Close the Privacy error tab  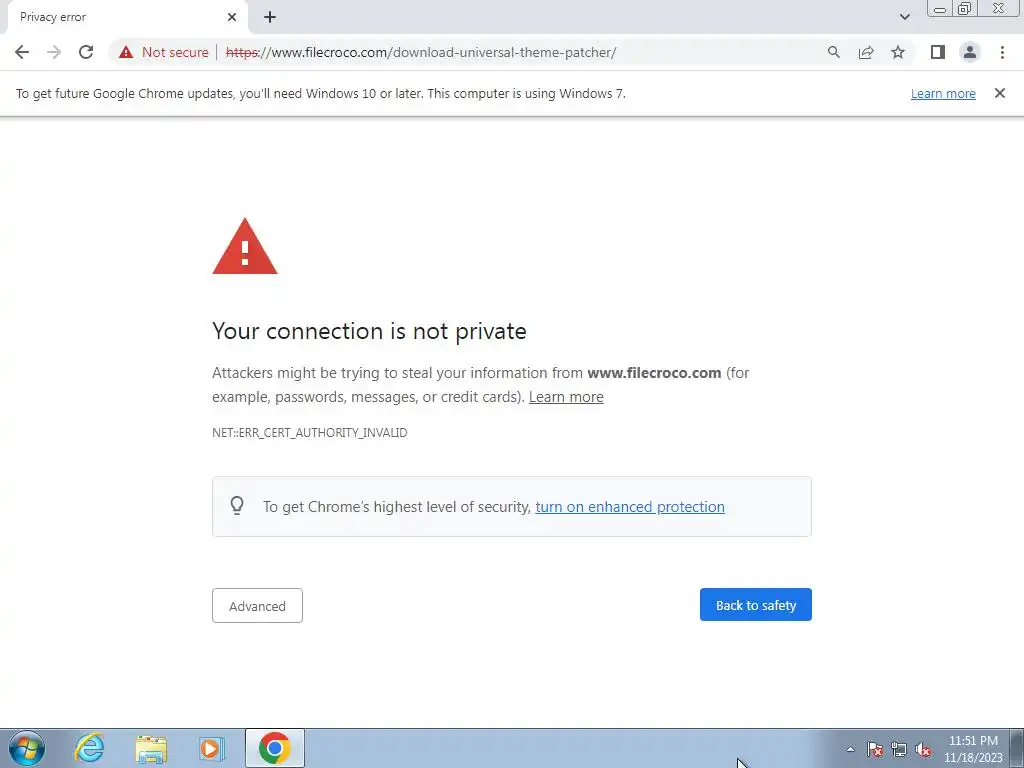tap(232, 17)
